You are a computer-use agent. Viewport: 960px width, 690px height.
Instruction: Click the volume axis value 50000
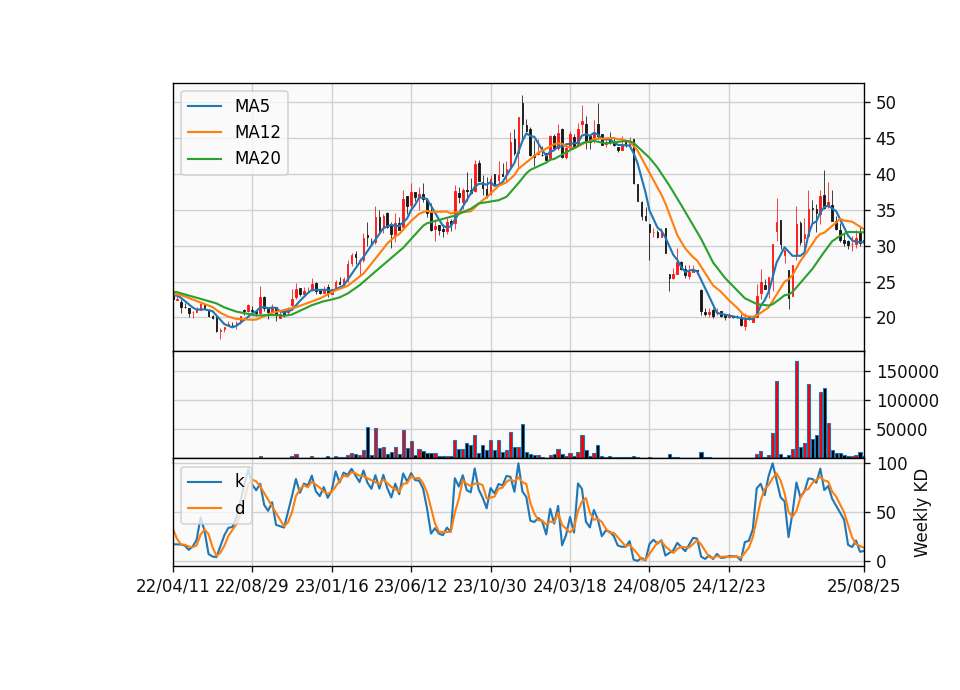tap(902, 430)
